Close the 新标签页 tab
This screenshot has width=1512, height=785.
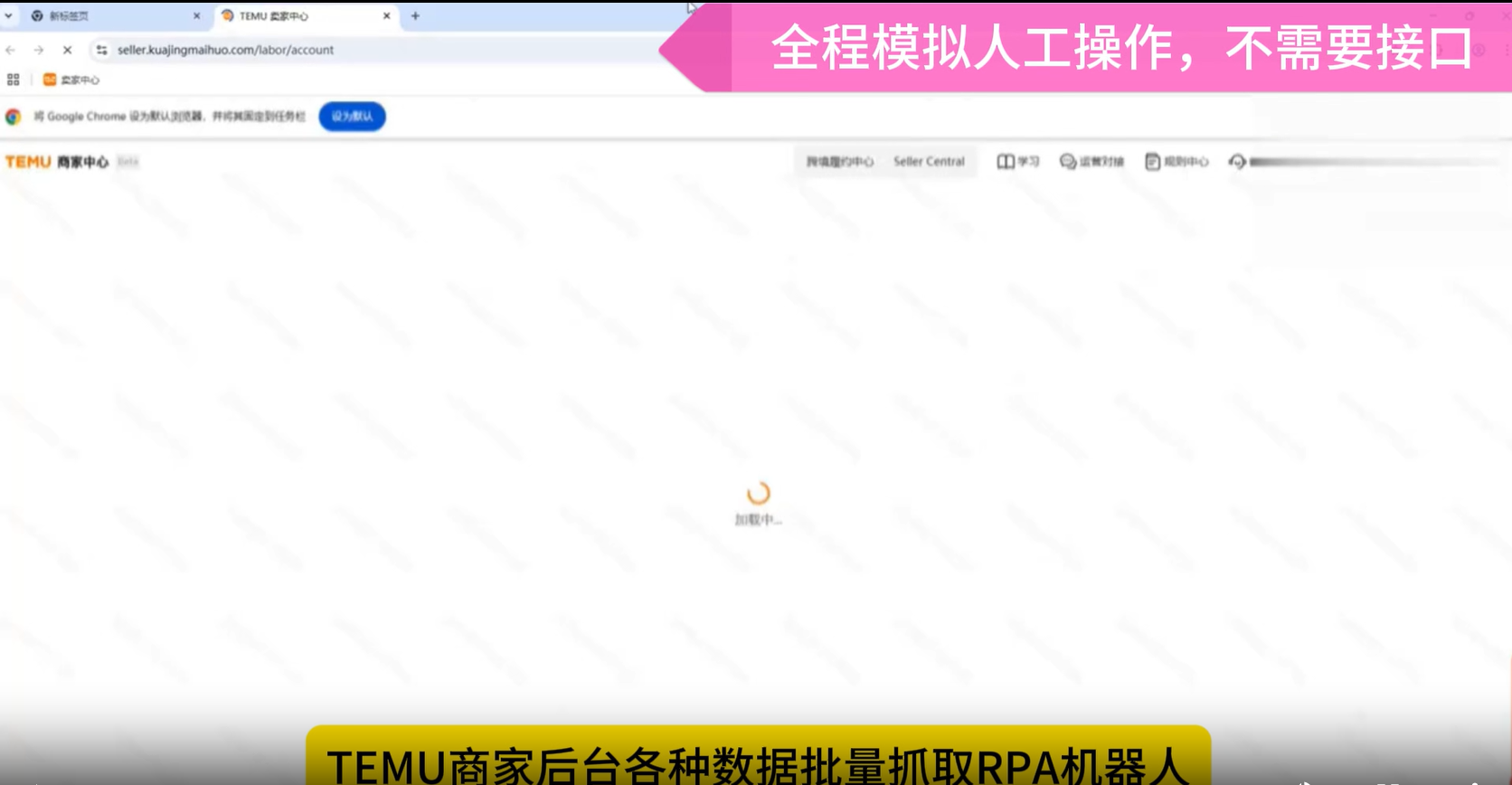click(196, 15)
